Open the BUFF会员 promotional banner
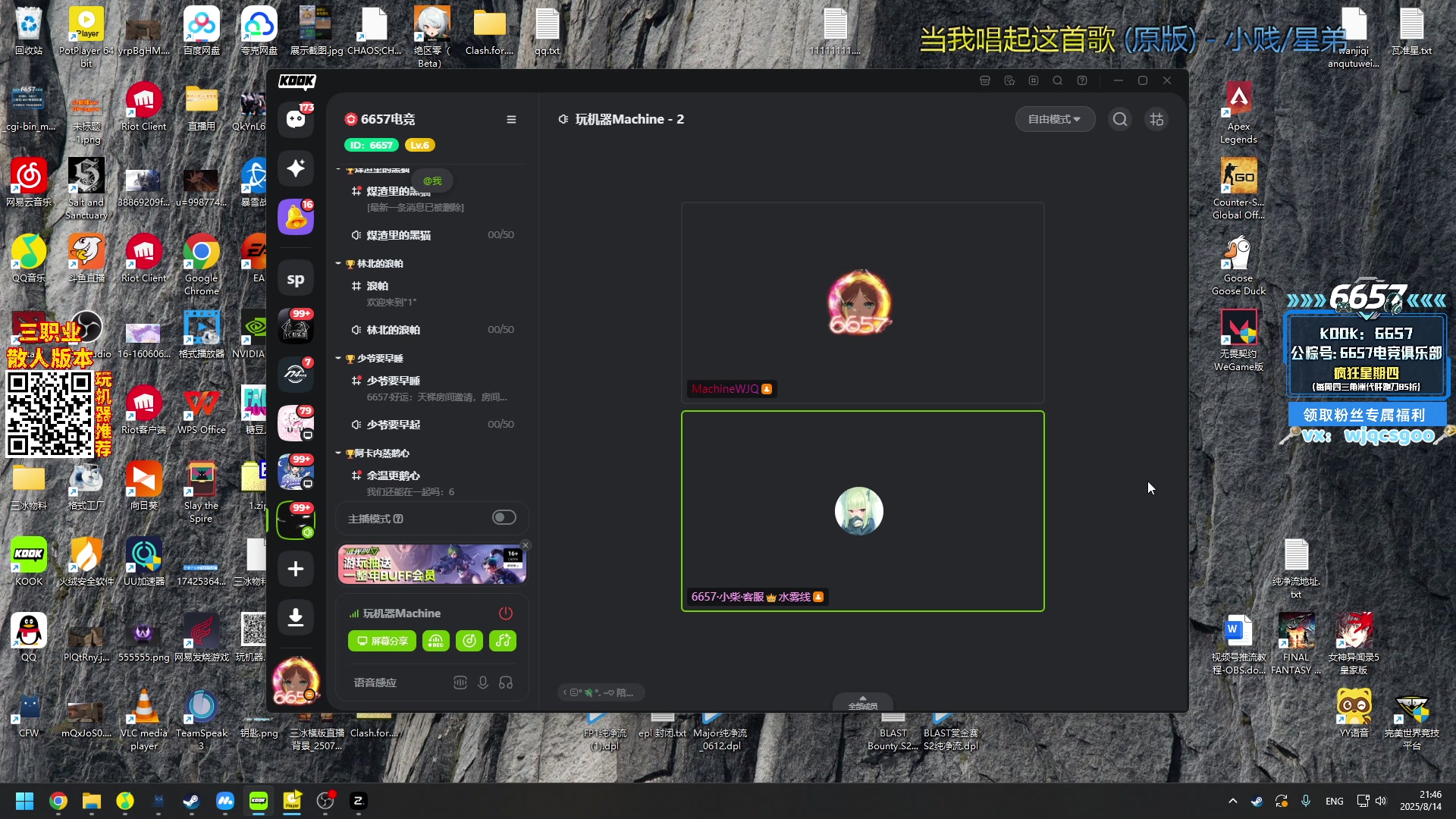 tap(432, 565)
